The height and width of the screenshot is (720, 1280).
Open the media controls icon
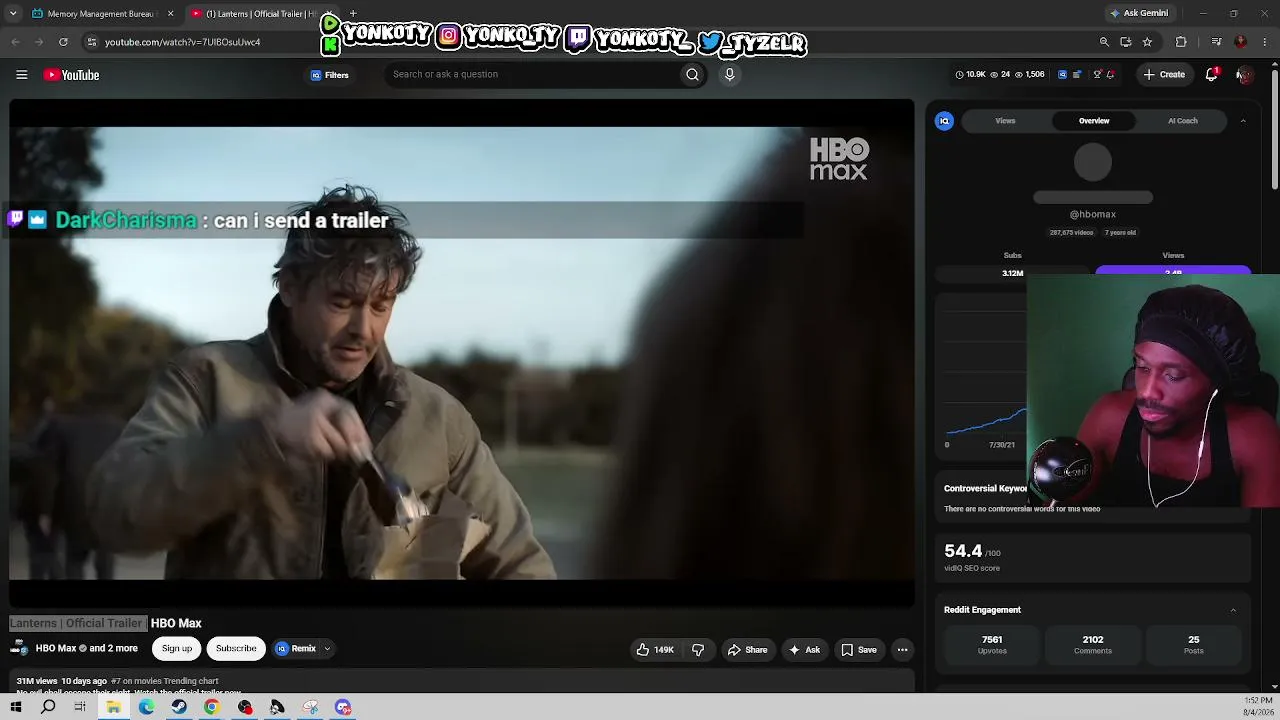coord(1216,42)
